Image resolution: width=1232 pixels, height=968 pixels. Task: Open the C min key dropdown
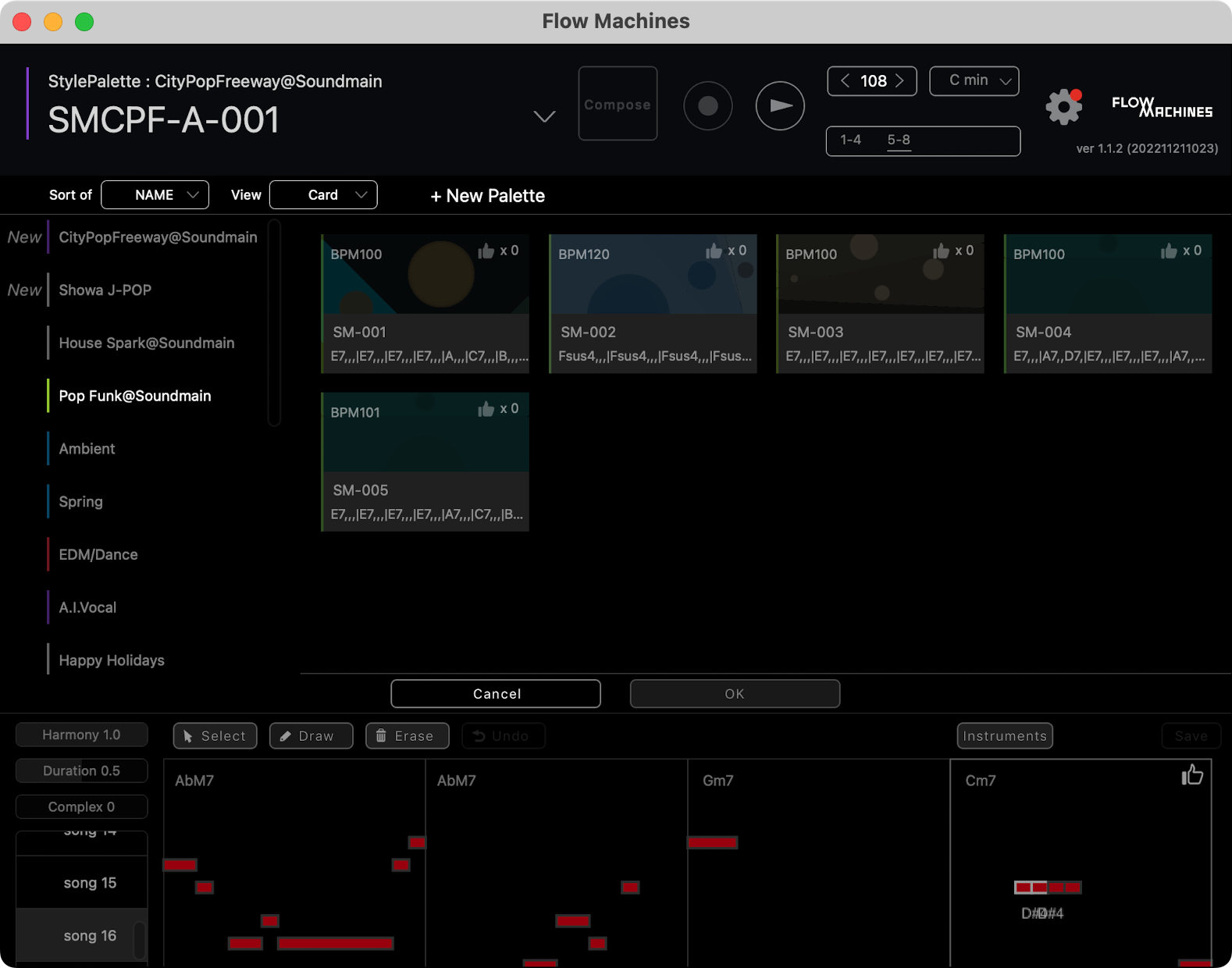tap(974, 80)
